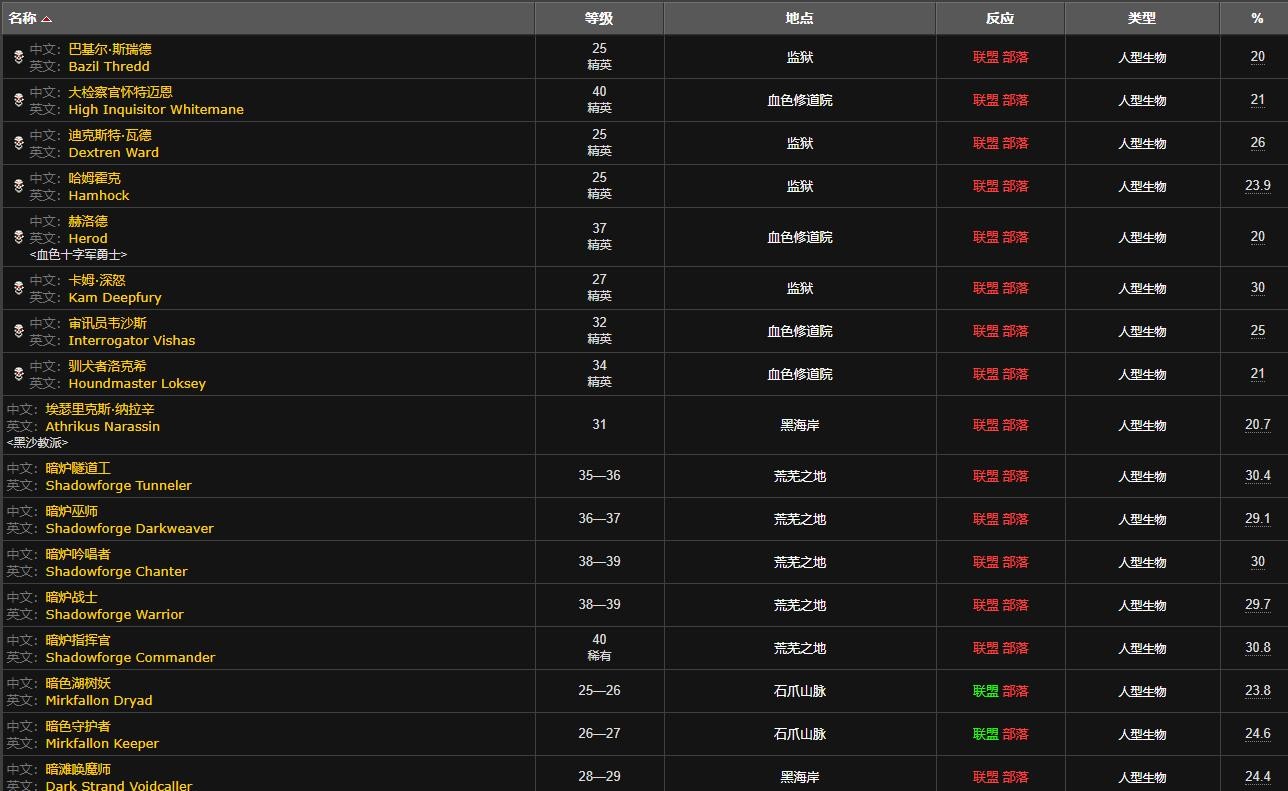Open the Shadowforge Darkweaver link
The image size is (1288, 791).
click(129, 529)
